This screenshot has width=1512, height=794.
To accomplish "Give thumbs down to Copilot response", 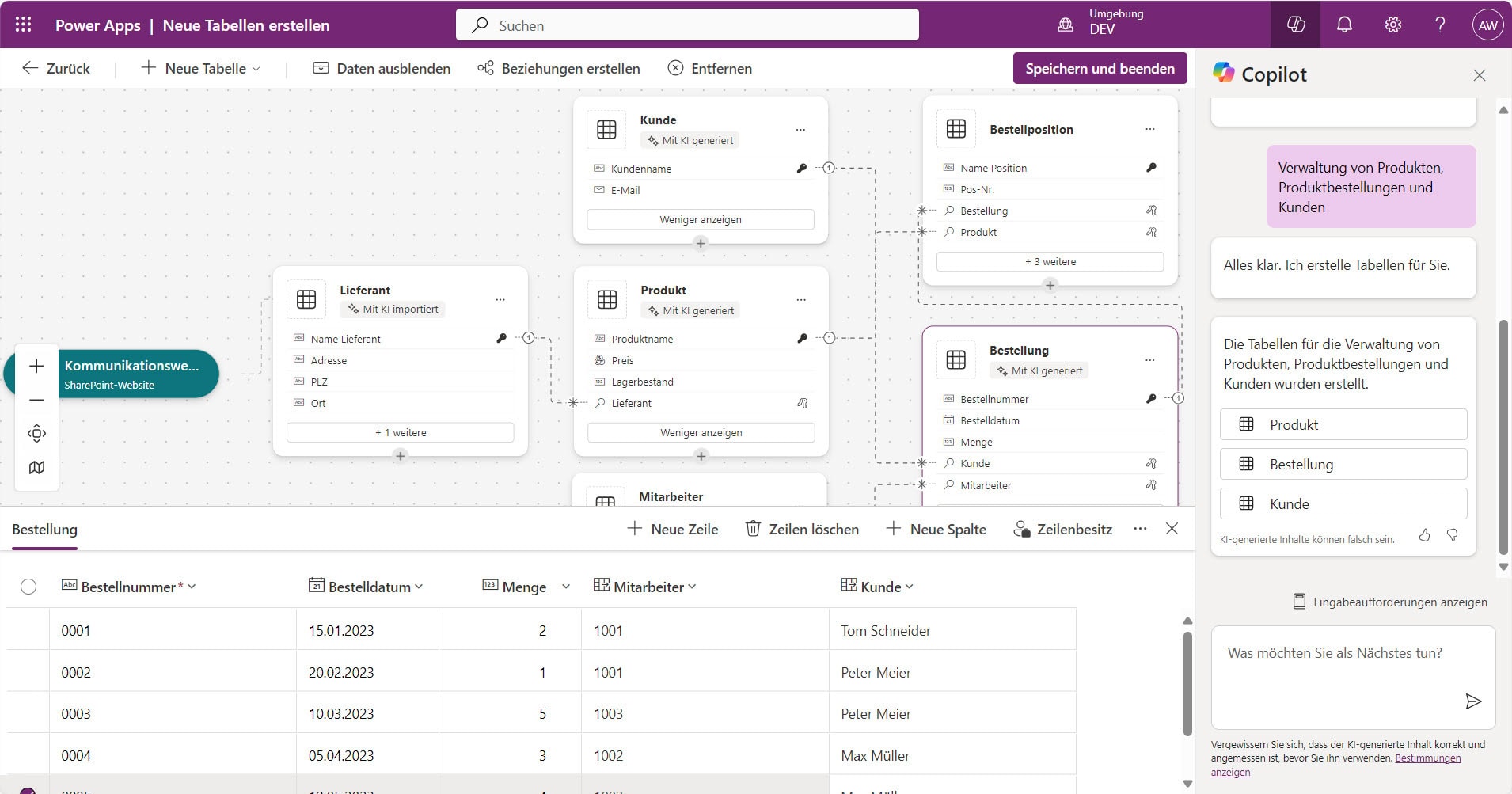I will (1453, 535).
